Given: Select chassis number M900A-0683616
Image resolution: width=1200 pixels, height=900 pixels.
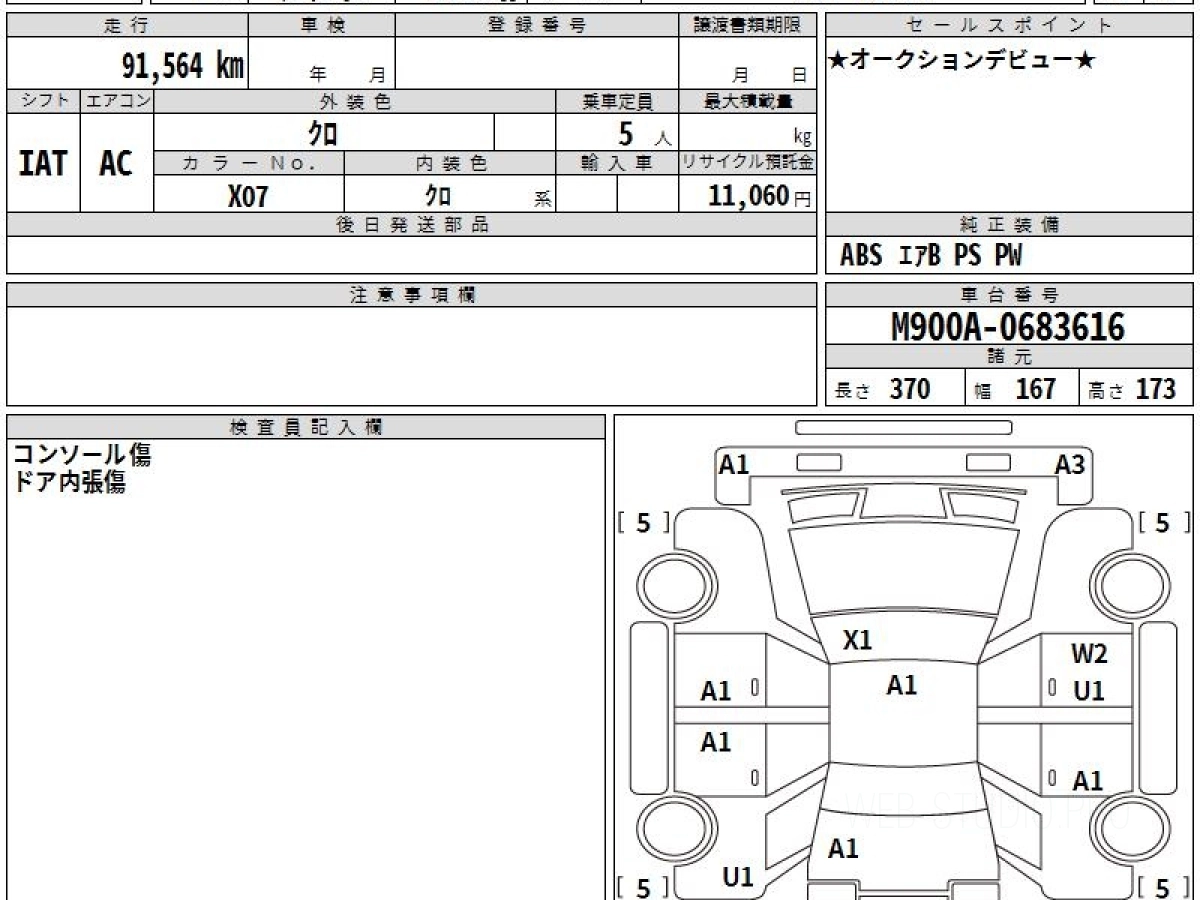Looking at the screenshot, I should (1008, 327).
